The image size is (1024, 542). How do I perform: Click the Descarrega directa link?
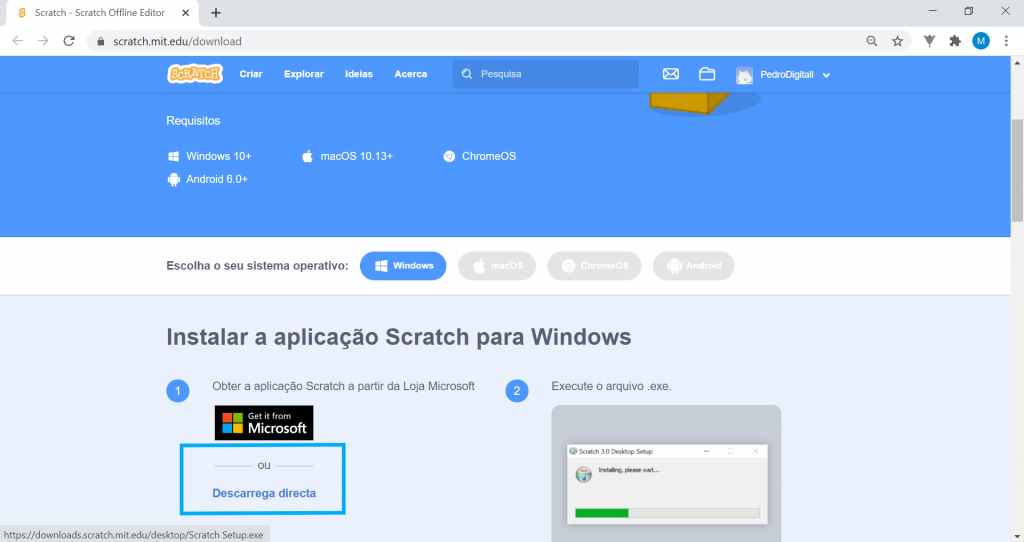click(264, 493)
